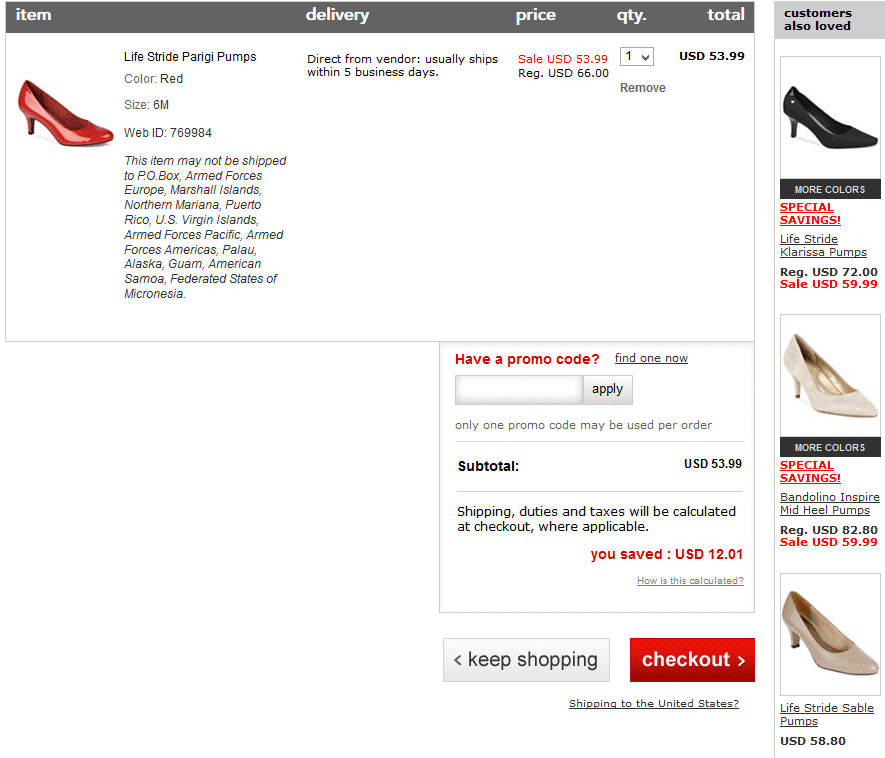Click the keep shopping button
This screenshot has height=758, width=885.
526,660
